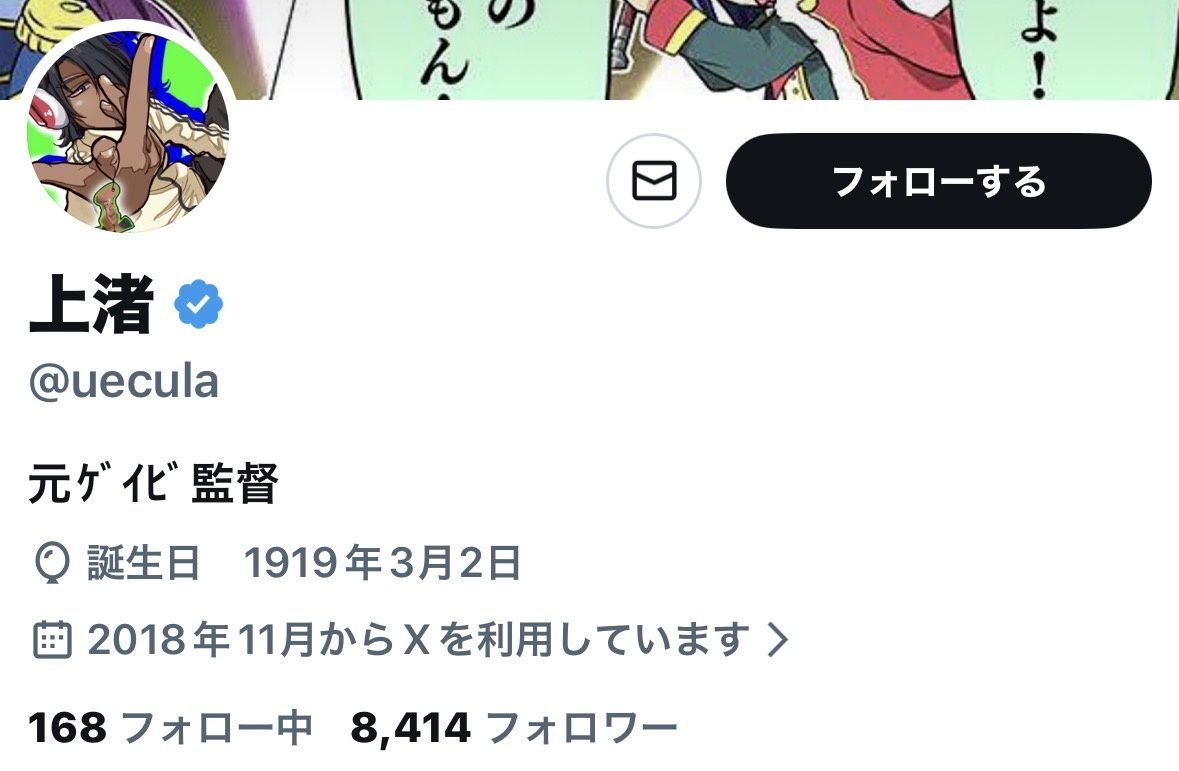This screenshot has width=1179, height=771.
Task: Click the birthday balloon icon
Action: [52, 563]
